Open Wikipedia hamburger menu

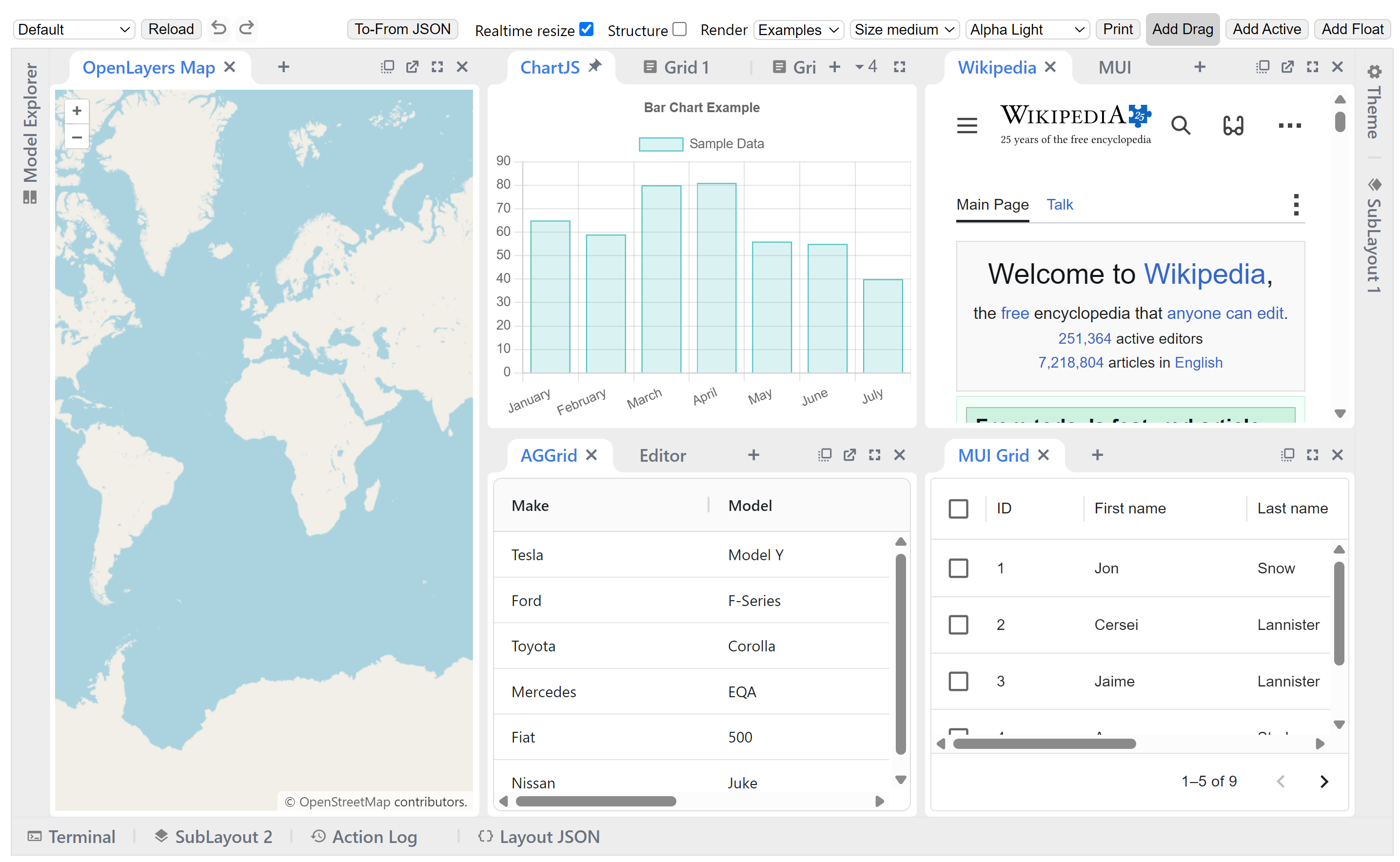(x=967, y=125)
